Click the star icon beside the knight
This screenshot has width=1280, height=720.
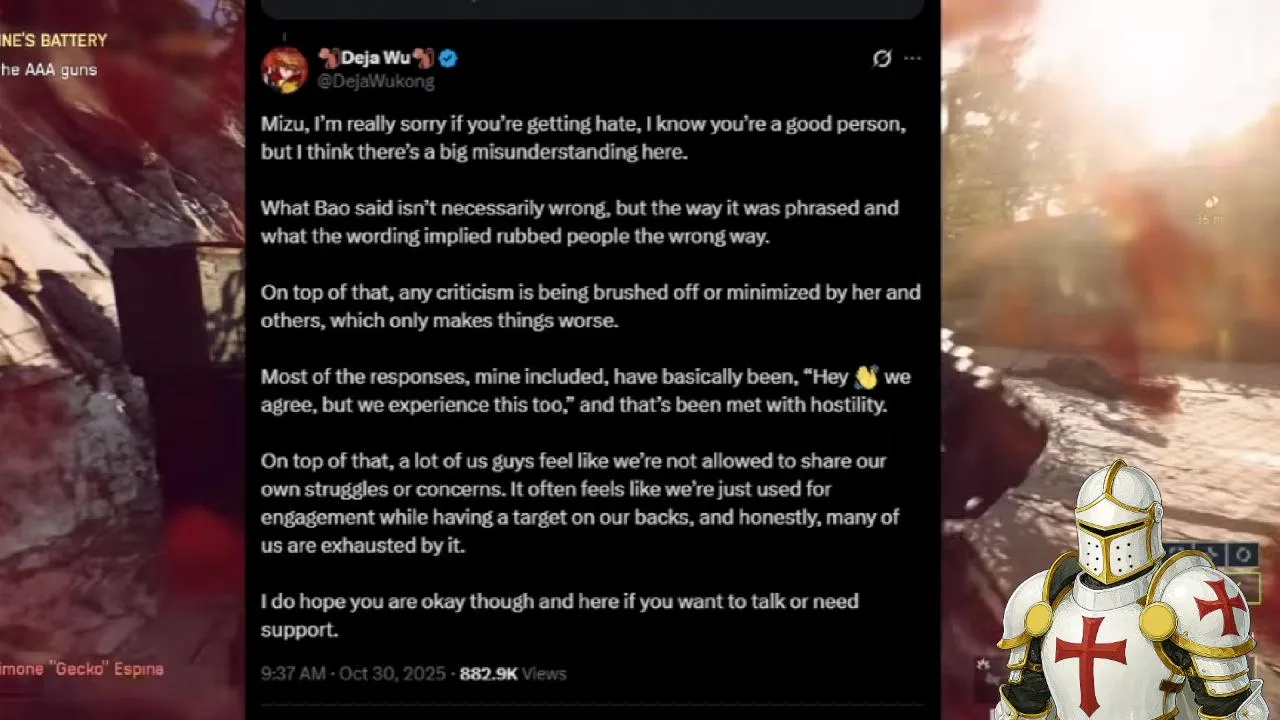coord(984,664)
